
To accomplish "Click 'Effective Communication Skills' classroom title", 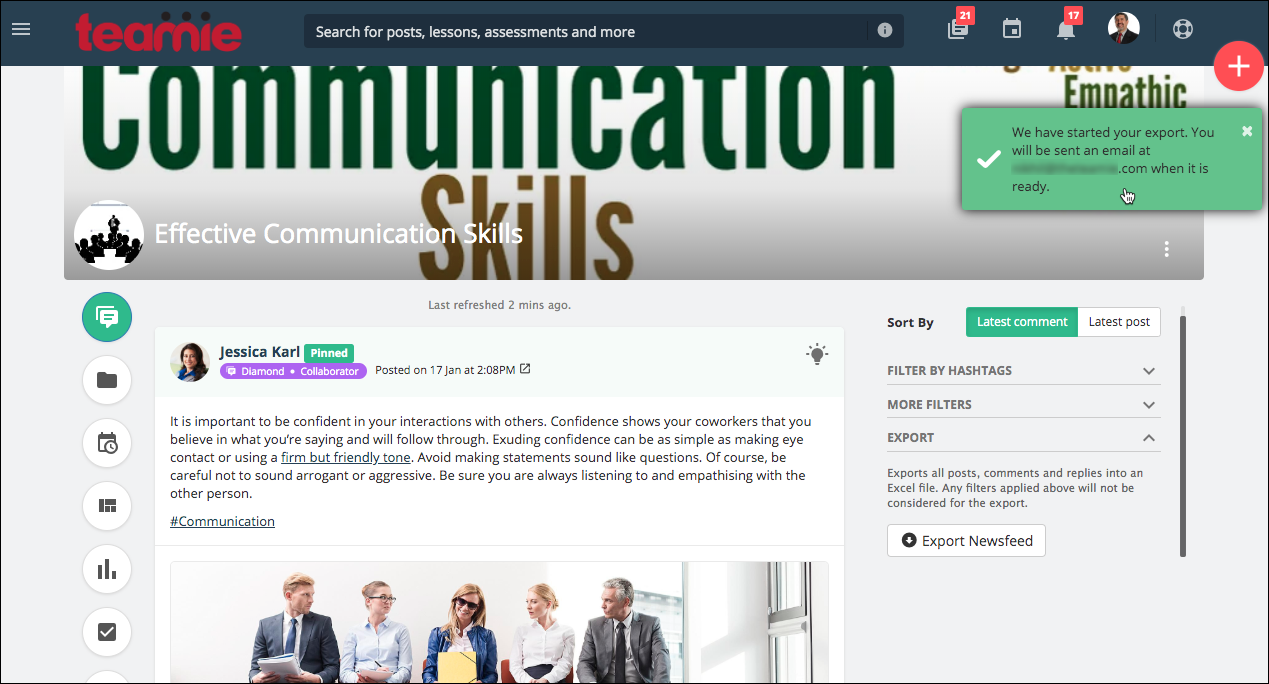I will (339, 234).
